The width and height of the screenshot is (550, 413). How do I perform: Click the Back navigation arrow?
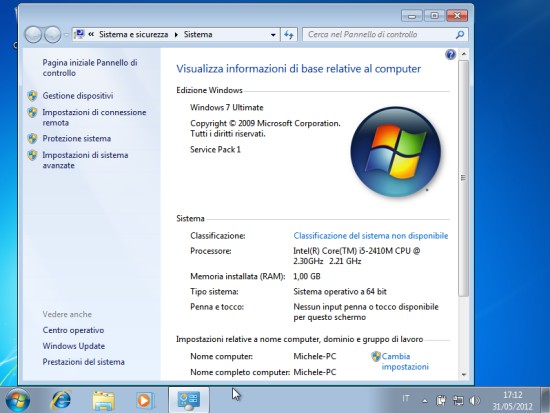pos(33,34)
